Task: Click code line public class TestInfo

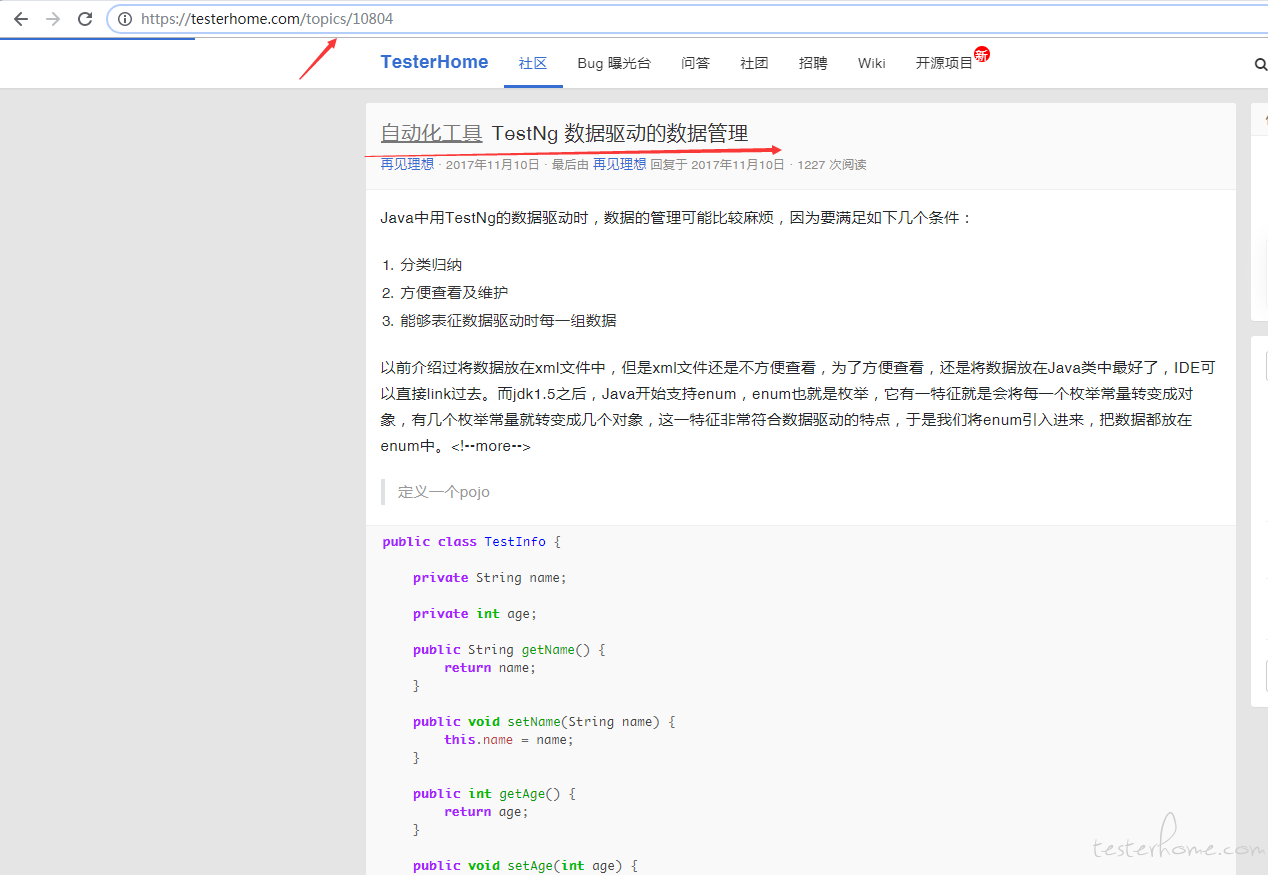Action: click(472, 542)
